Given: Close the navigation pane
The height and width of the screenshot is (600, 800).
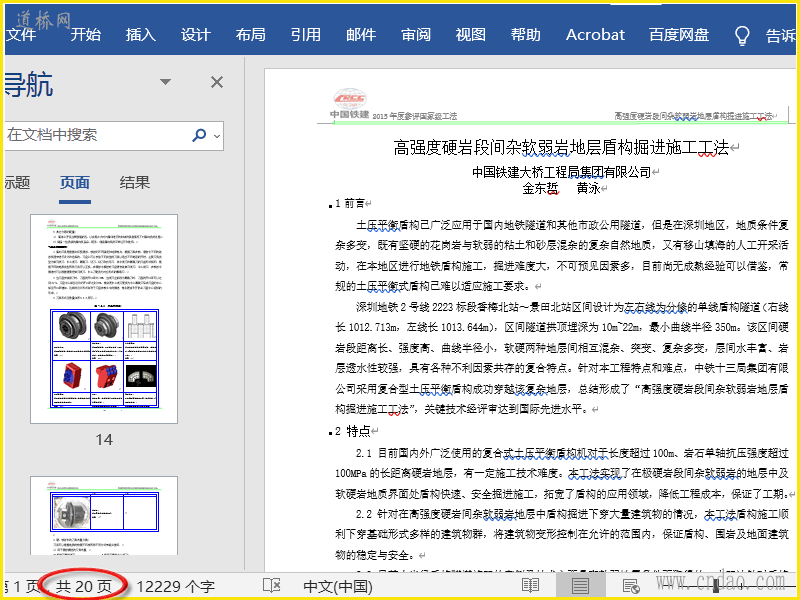Looking at the screenshot, I should tap(216, 83).
